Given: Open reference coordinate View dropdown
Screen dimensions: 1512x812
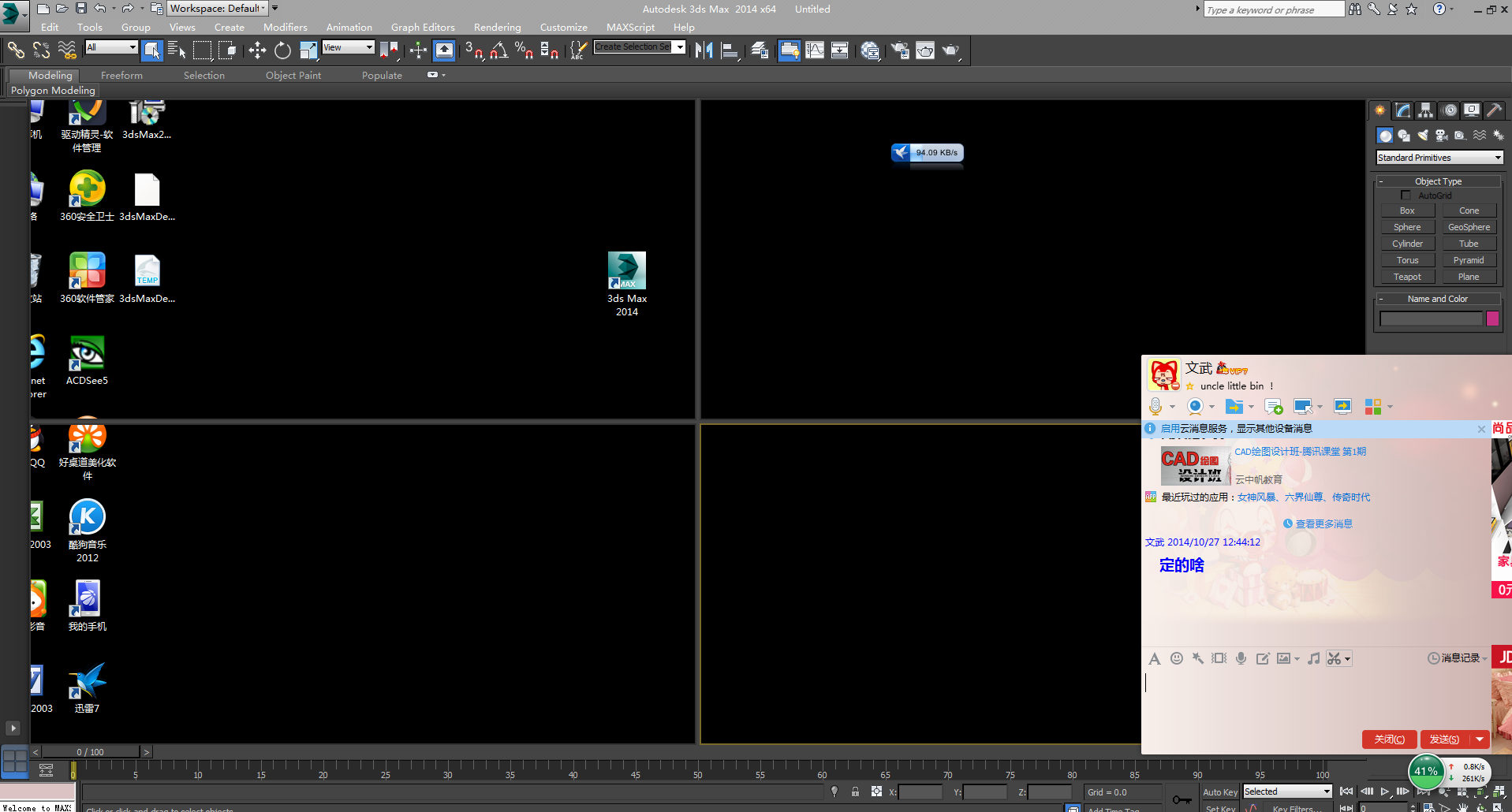Looking at the screenshot, I should (x=348, y=47).
